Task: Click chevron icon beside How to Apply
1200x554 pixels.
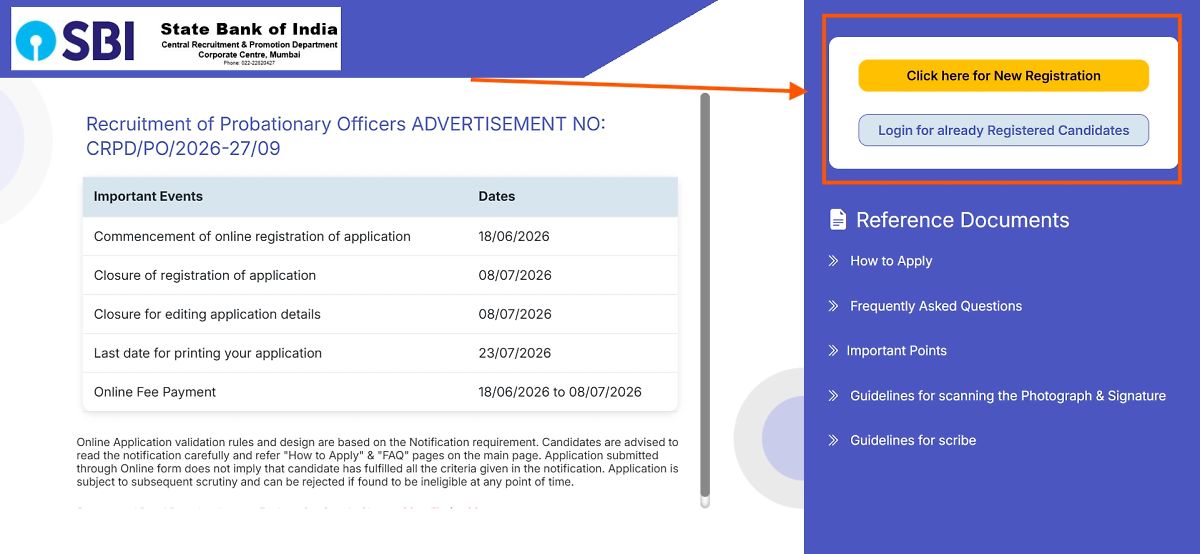Action: tap(833, 261)
